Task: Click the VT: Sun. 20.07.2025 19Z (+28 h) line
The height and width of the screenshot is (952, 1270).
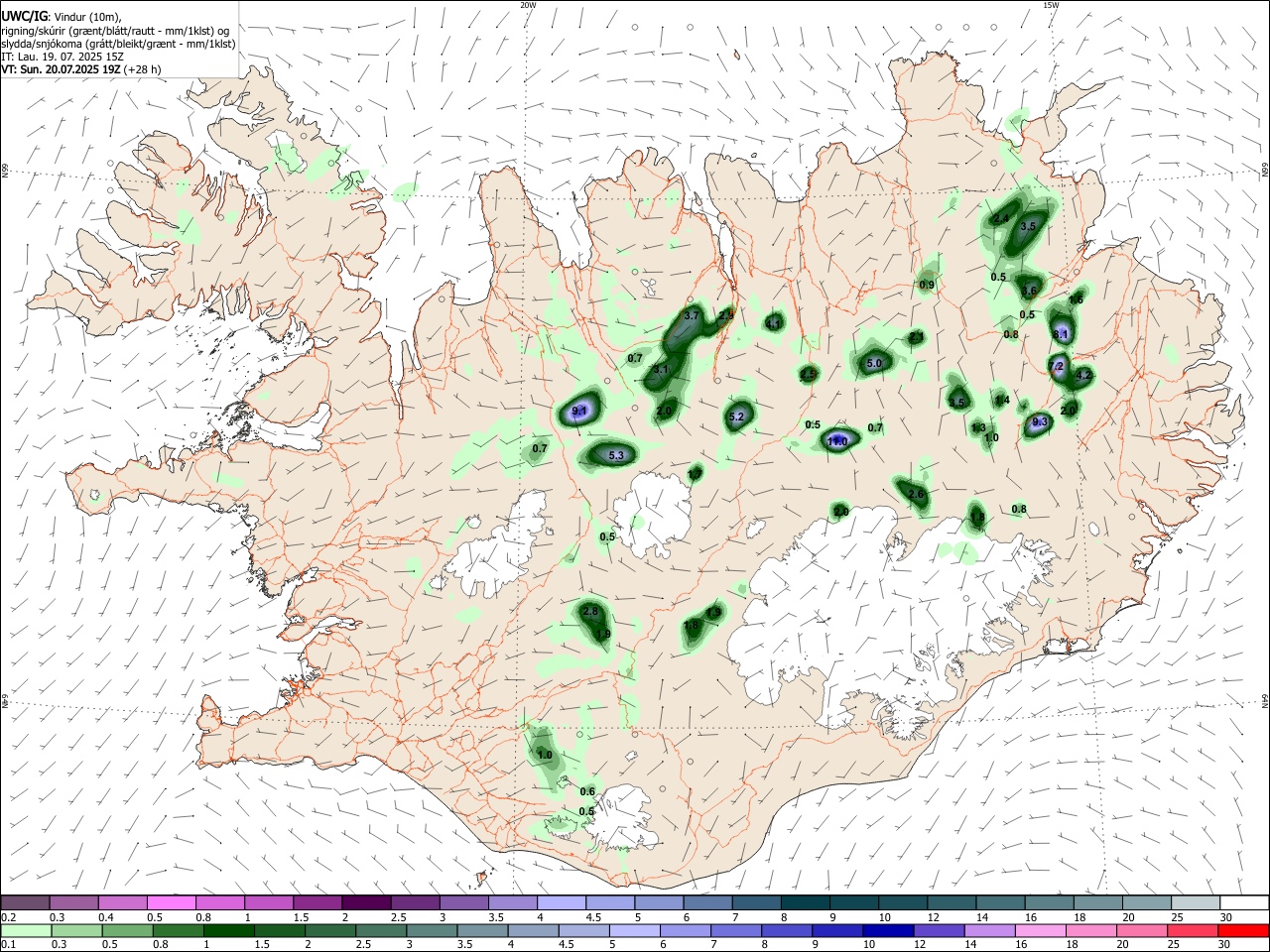Action: (80, 69)
